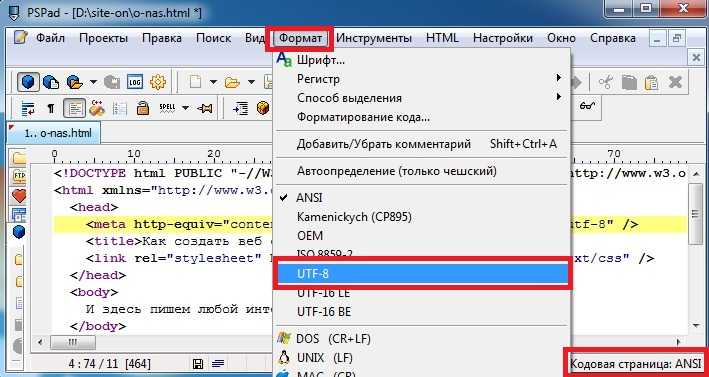709x377 pixels.
Task: Open settings via the gear toolbar icon
Action: point(158,82)
